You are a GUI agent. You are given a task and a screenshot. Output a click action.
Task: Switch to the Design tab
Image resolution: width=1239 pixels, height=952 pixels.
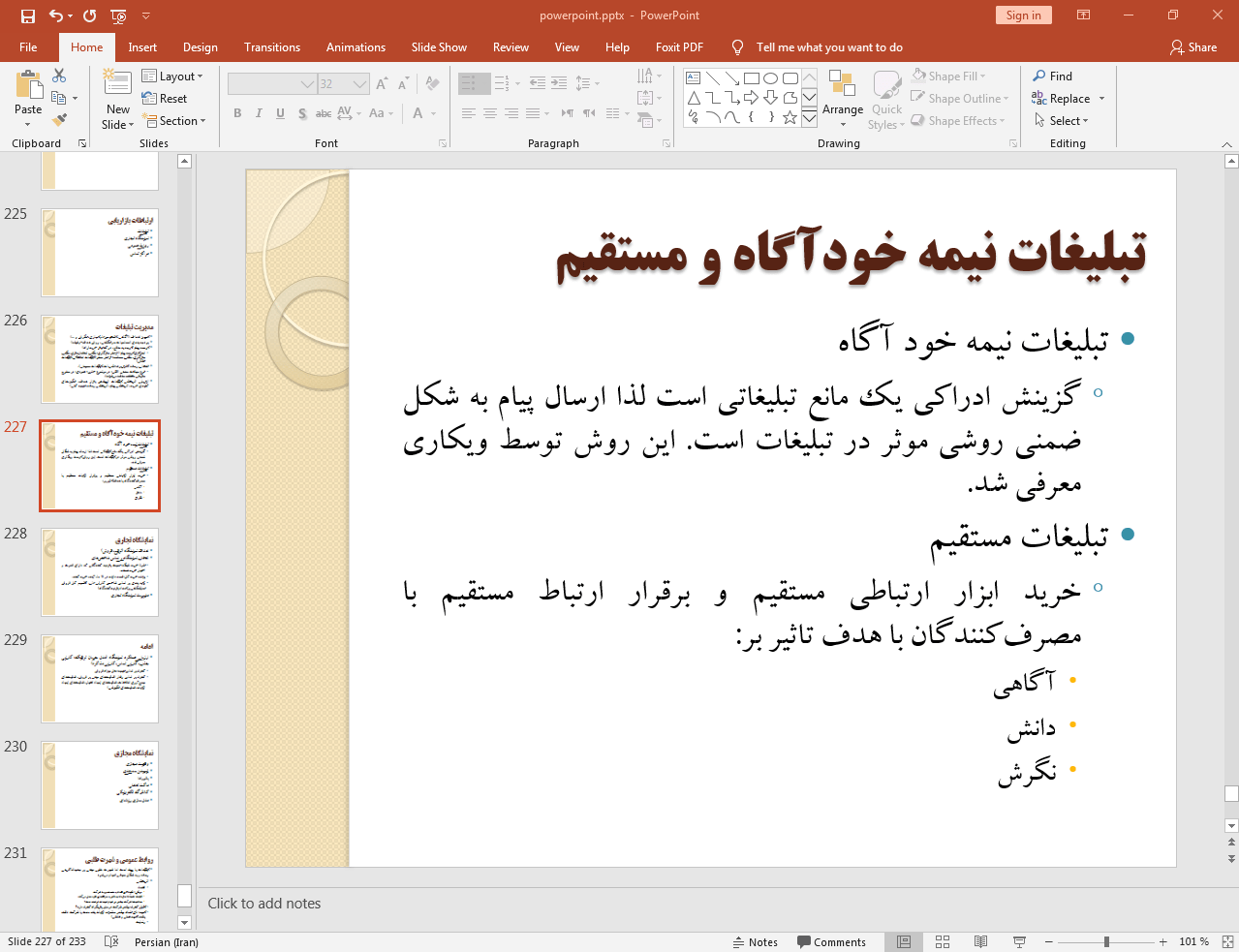200,46
